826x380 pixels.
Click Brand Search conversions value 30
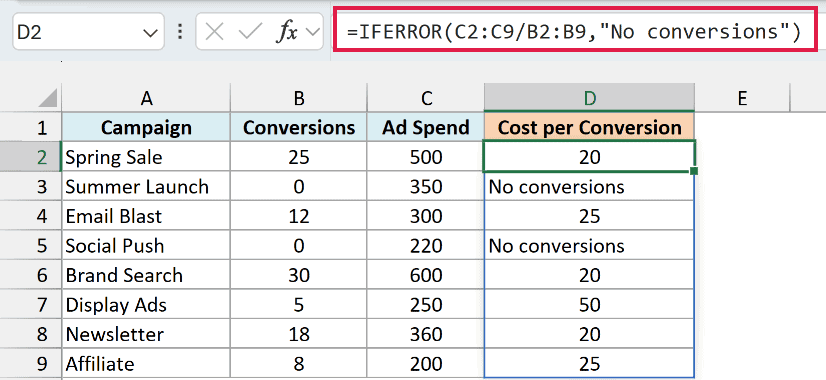pyautogui.click(x=299, y=275)
